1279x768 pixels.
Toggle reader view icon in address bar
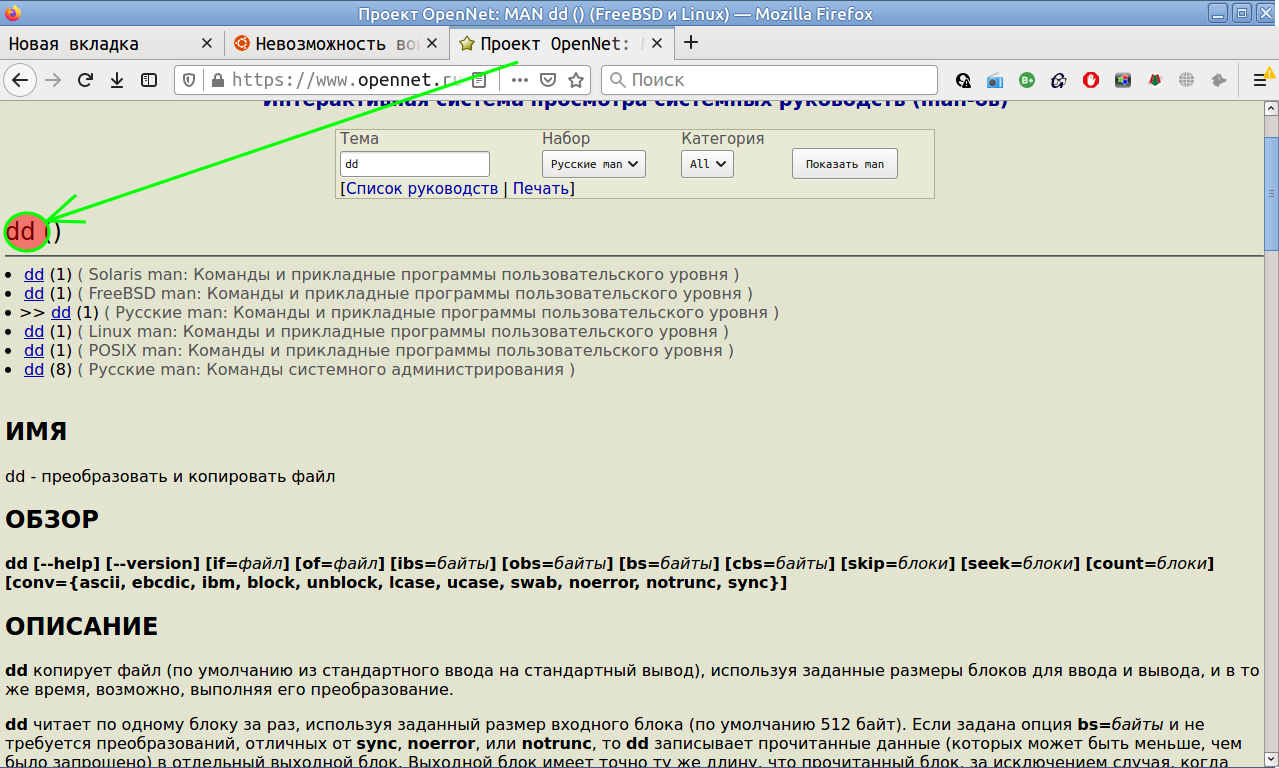pos(480,80)
